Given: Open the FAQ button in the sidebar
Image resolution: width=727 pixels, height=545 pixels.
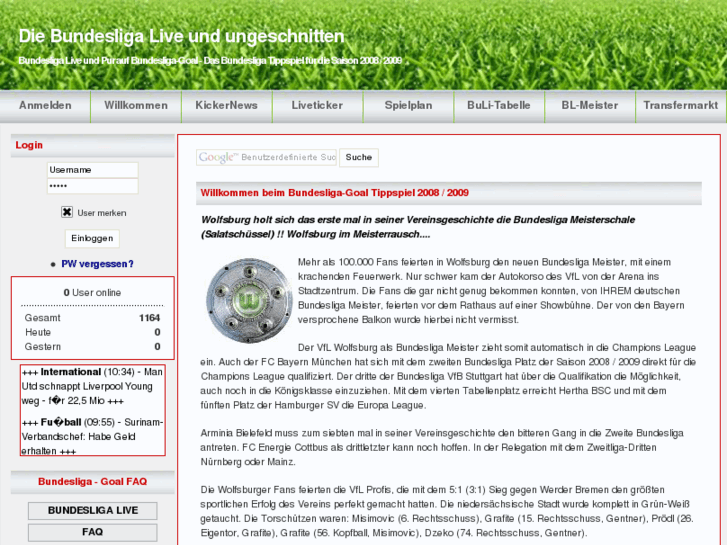Looking at the screenshot, I should click(x=93, y=532).
